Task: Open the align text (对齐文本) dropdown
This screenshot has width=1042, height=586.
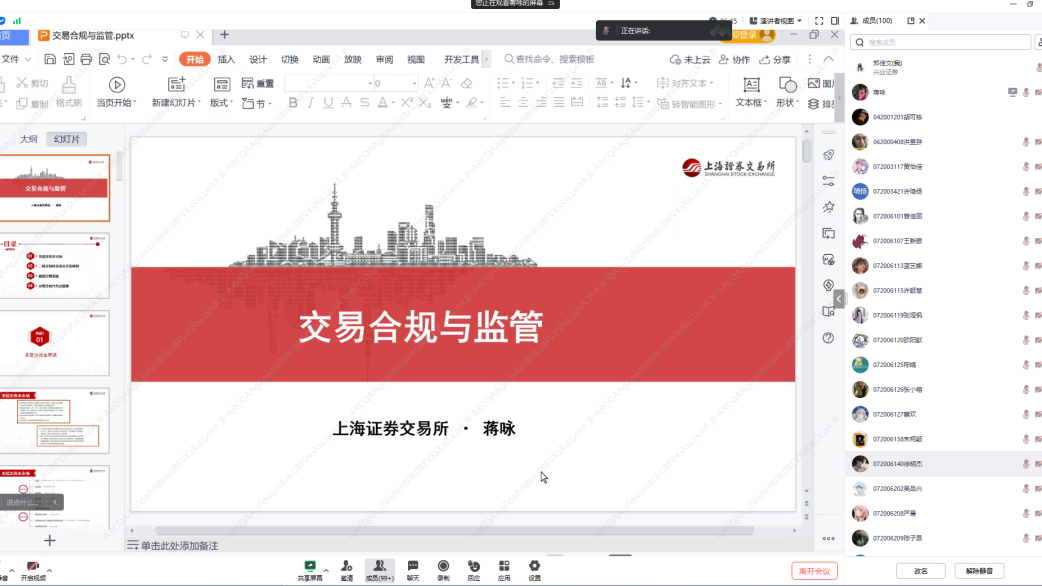Action: [684, 83]
